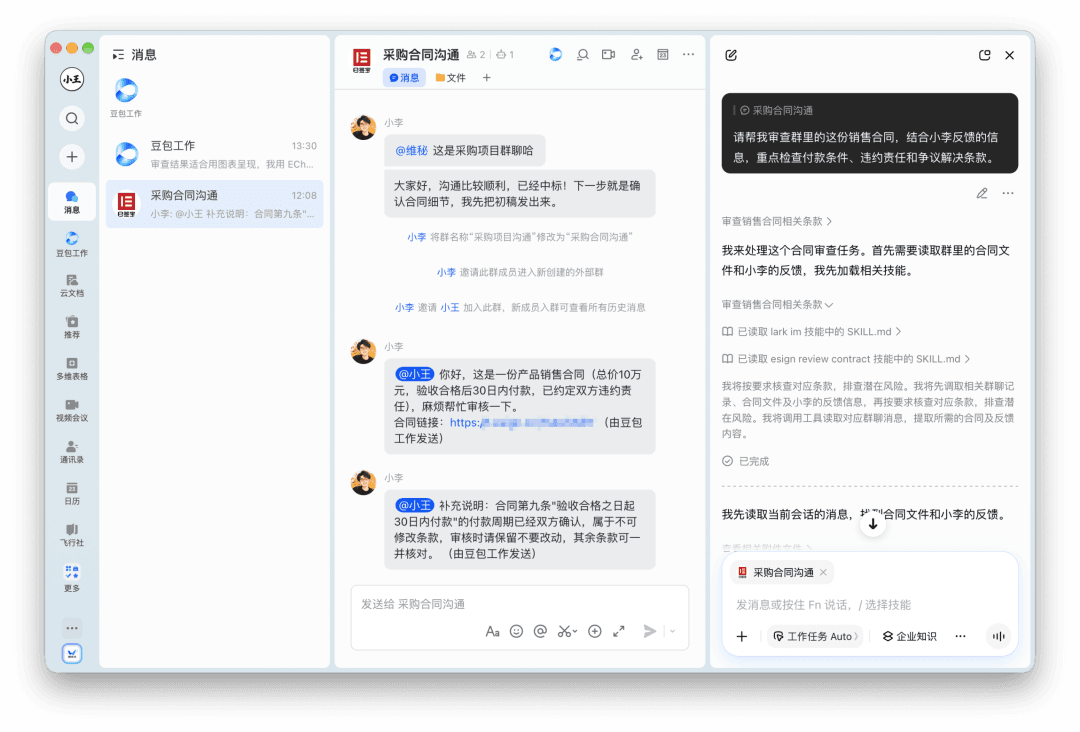Open more options below the prompt

[1008, 194]
